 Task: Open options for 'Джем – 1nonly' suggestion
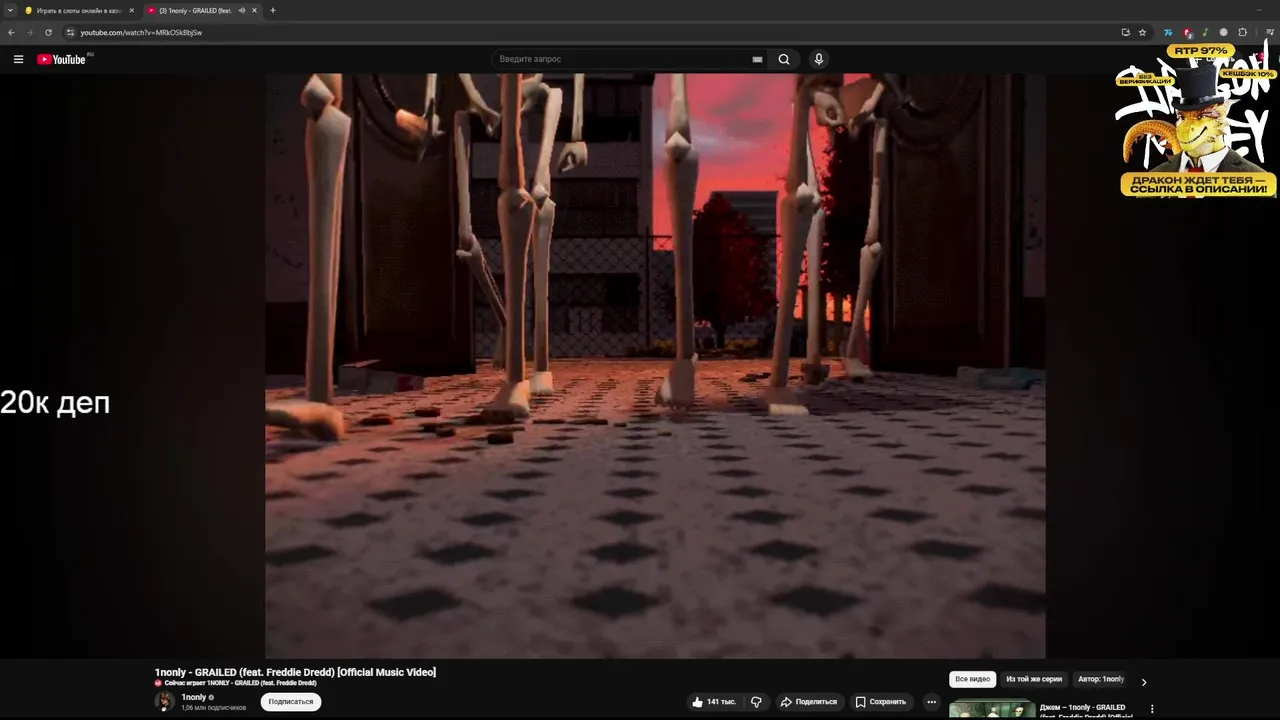(1152, 709)
